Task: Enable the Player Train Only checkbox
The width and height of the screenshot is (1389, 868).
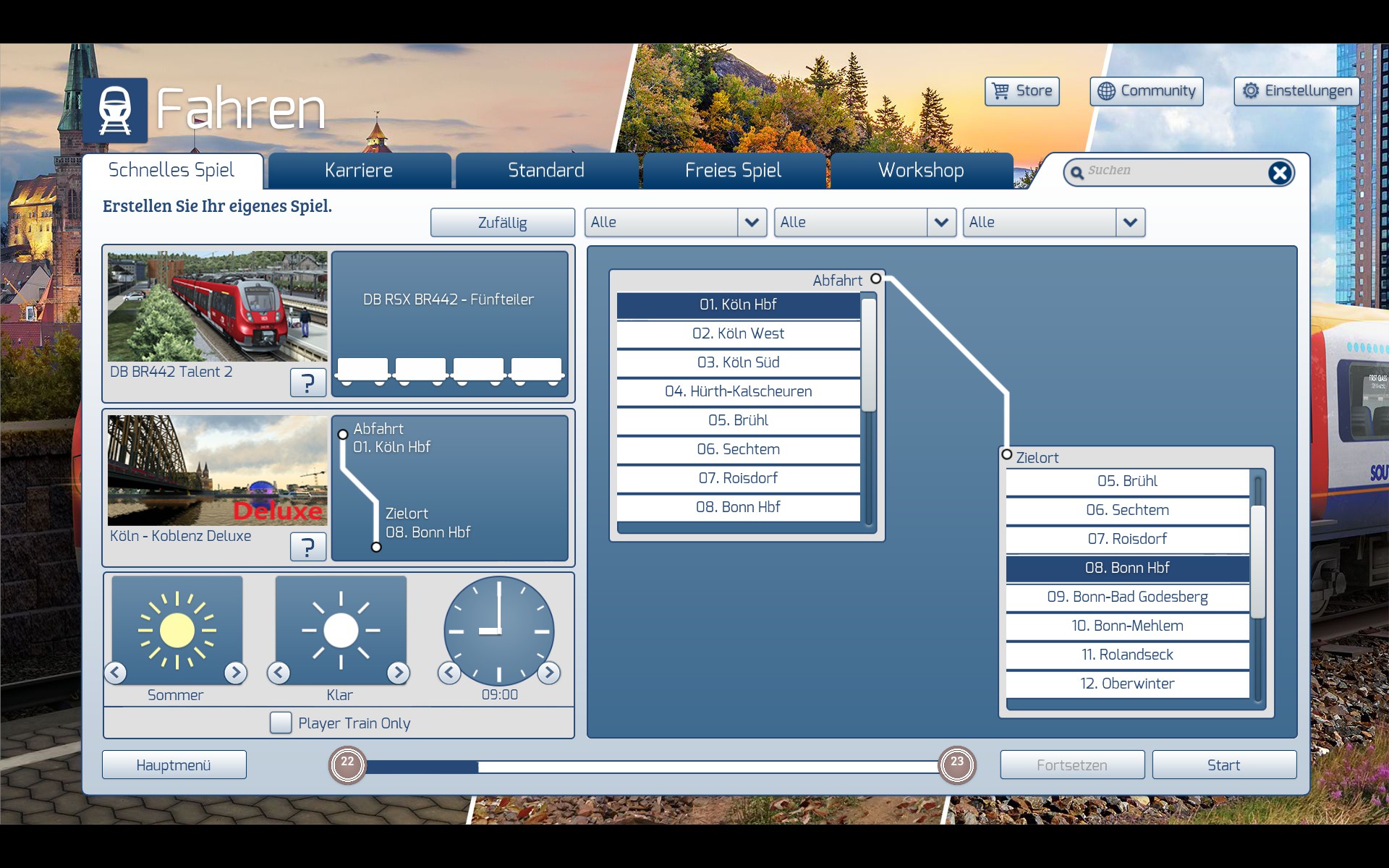Action: [281, 723]
